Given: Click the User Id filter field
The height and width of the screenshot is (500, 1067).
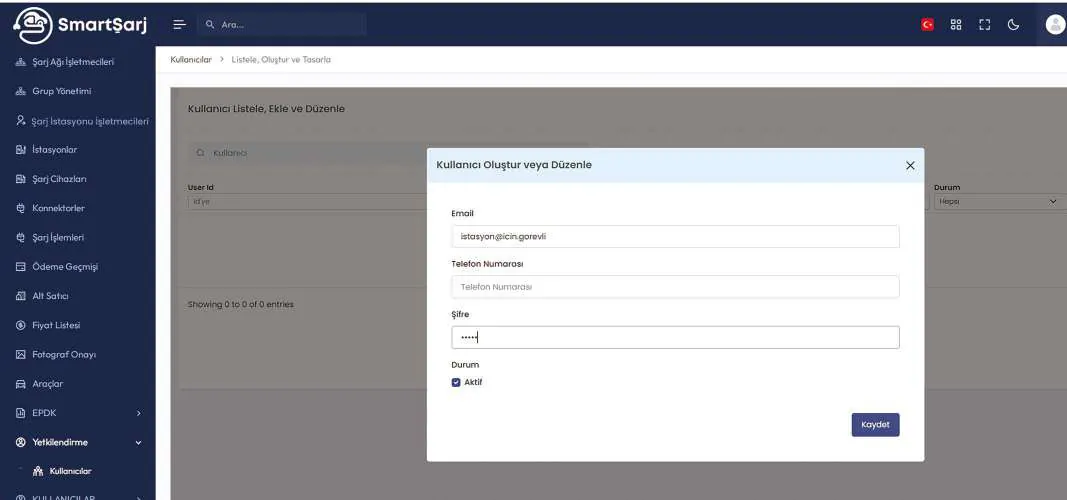Looking at the screenshot, I should (x=308, y=201).
